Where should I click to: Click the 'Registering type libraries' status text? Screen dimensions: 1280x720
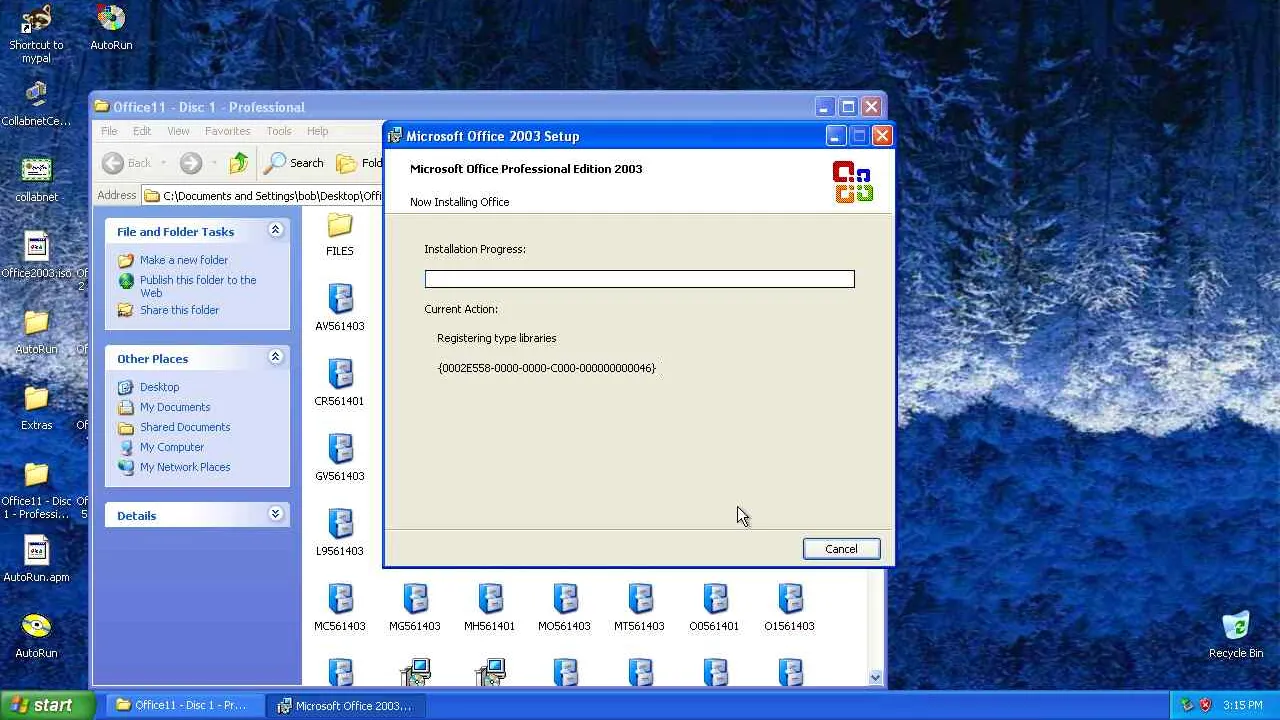pos(497,338)
